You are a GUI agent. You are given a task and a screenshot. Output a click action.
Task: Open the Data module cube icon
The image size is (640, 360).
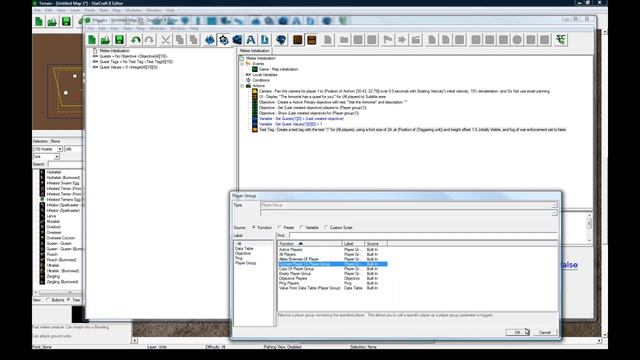click(237, 40)
